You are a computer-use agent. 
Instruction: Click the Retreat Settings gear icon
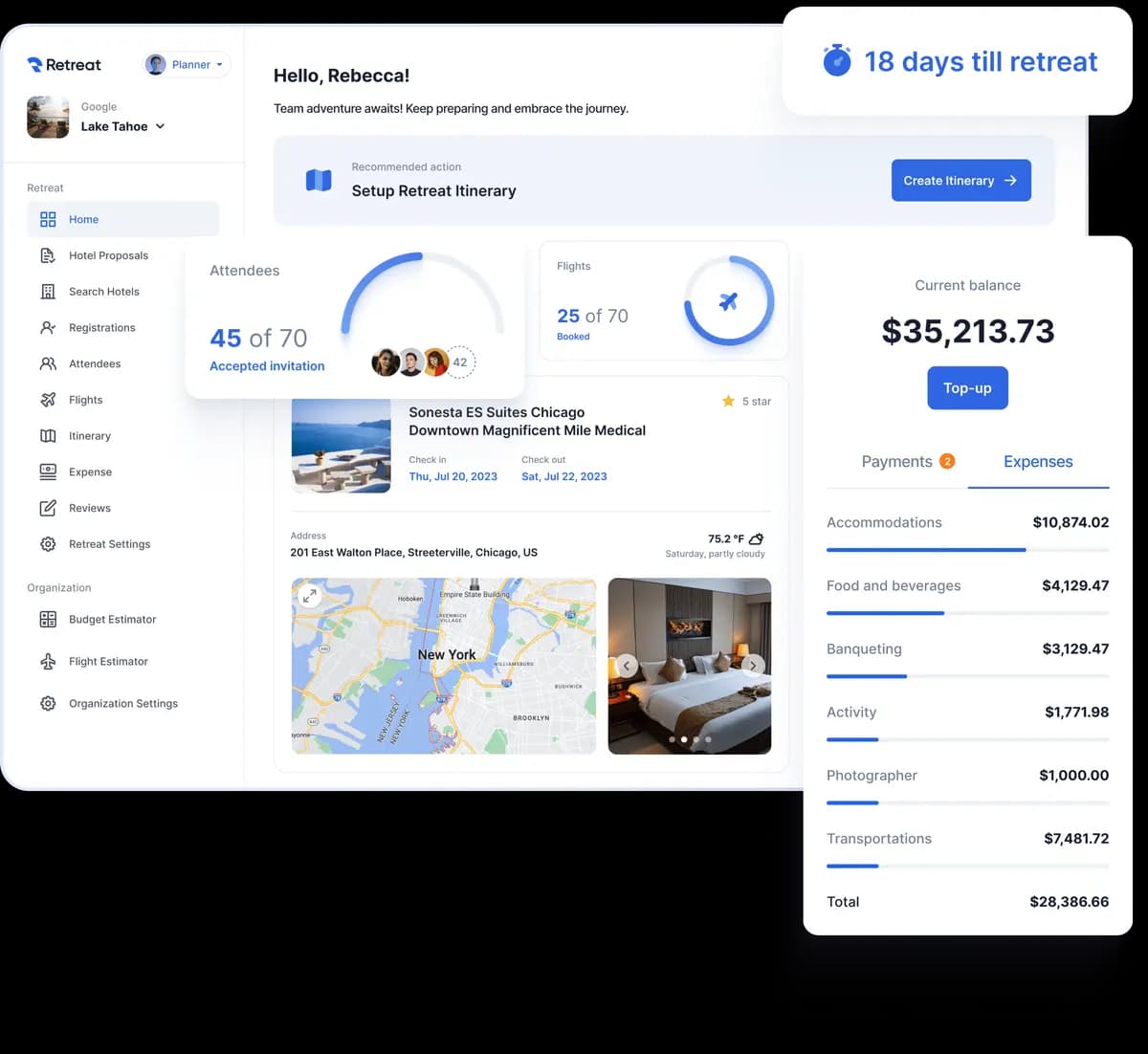(x=48, y=544)
